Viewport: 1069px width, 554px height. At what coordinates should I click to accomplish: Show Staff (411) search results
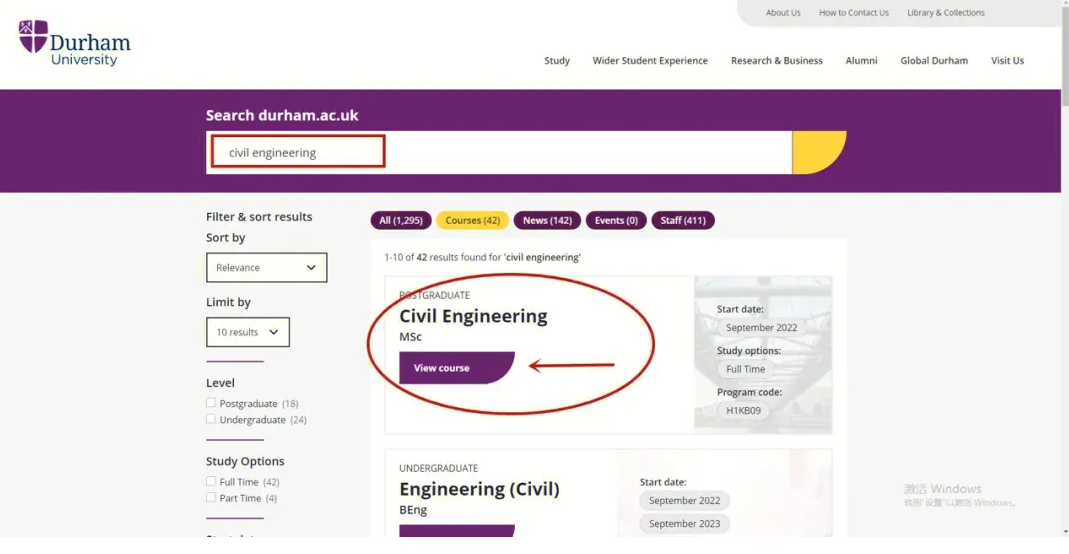tap(682, 220)
